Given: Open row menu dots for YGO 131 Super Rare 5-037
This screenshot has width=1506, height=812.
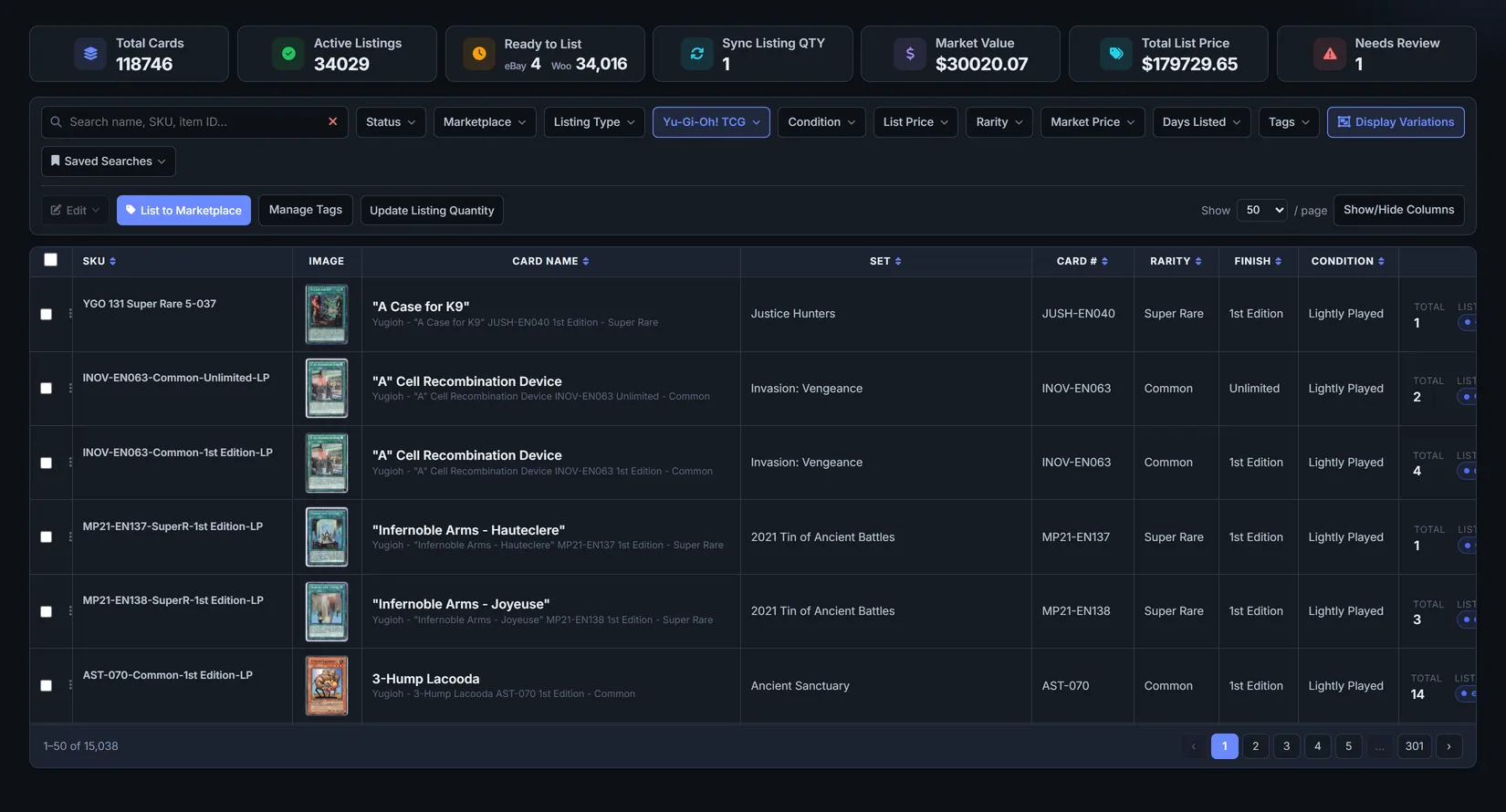Looking at the screenshot, I should tap(70, 314).
